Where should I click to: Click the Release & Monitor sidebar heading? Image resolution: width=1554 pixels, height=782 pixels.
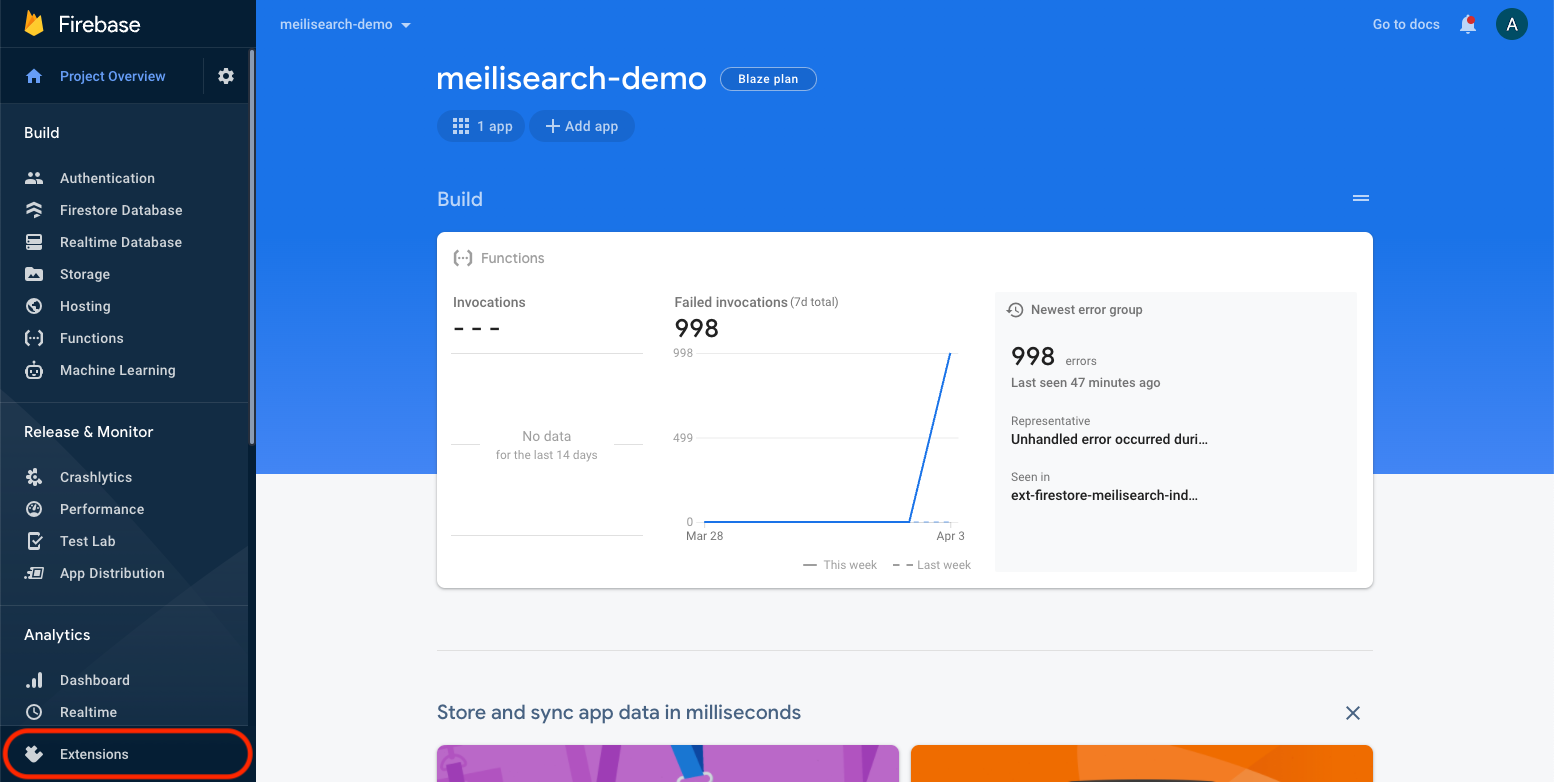click(x=89, y=432)
